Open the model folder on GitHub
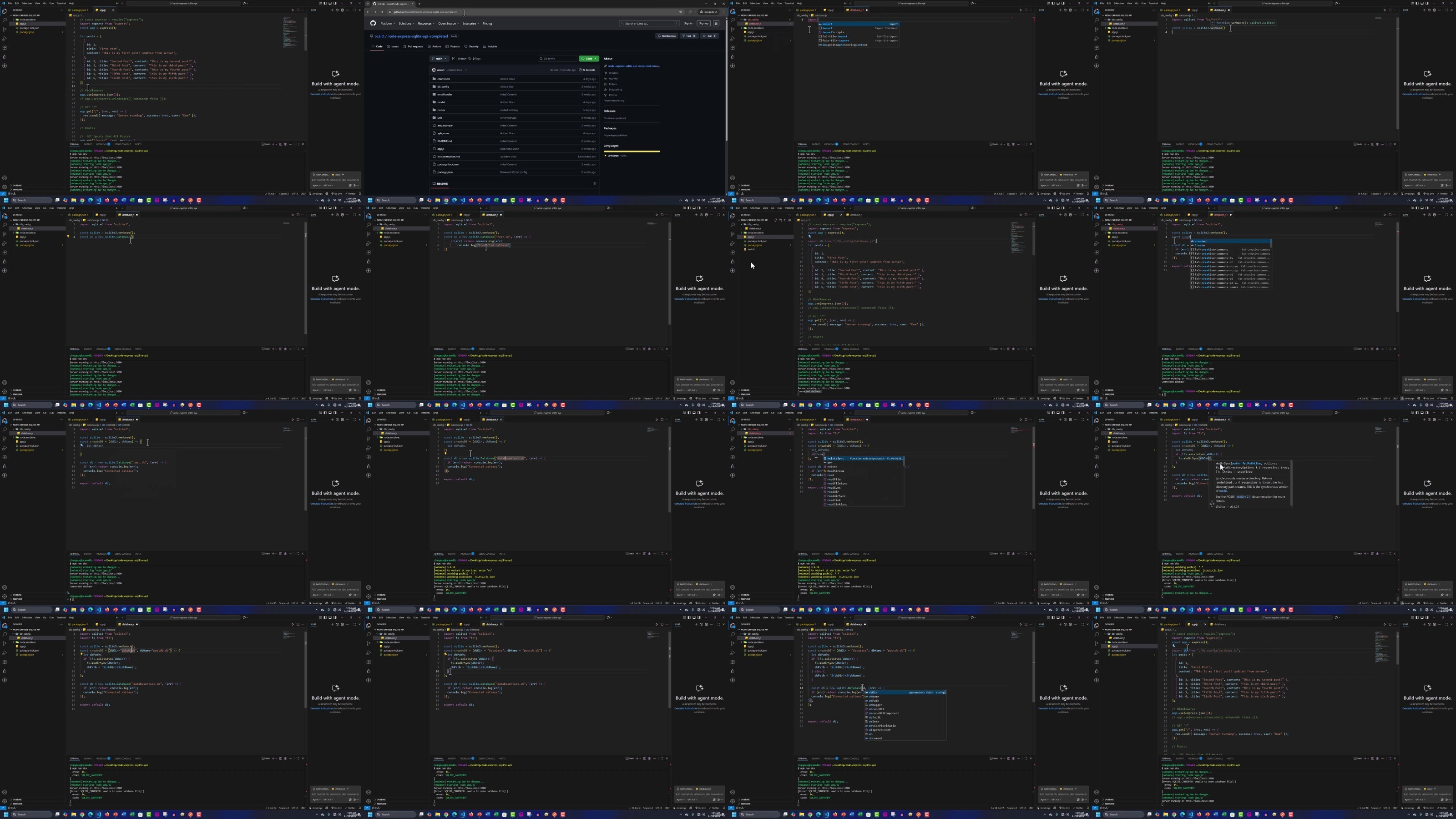This screenshot has width=1456, height=819. click(x=441, y=102)
